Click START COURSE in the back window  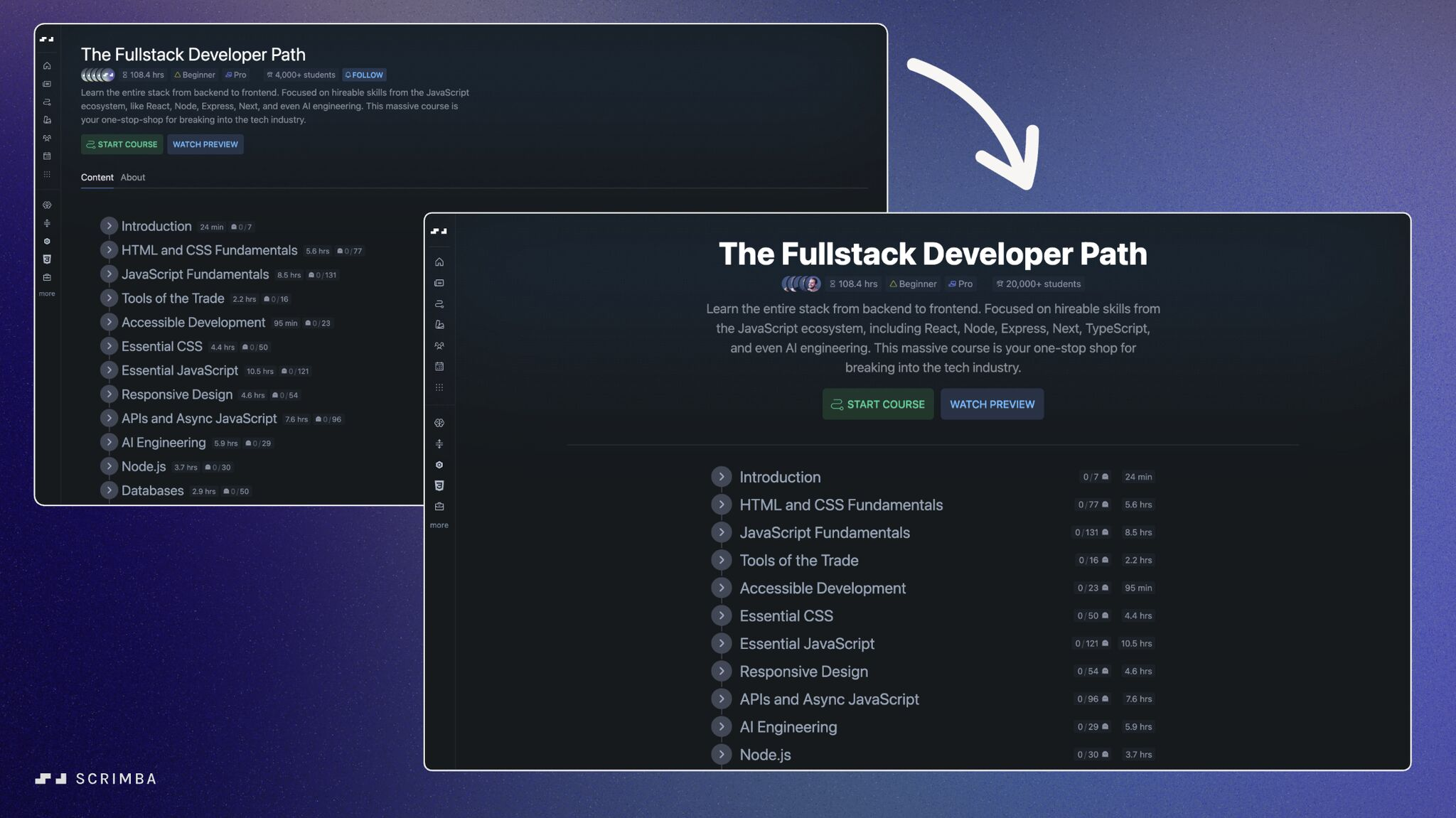[122, 144]
